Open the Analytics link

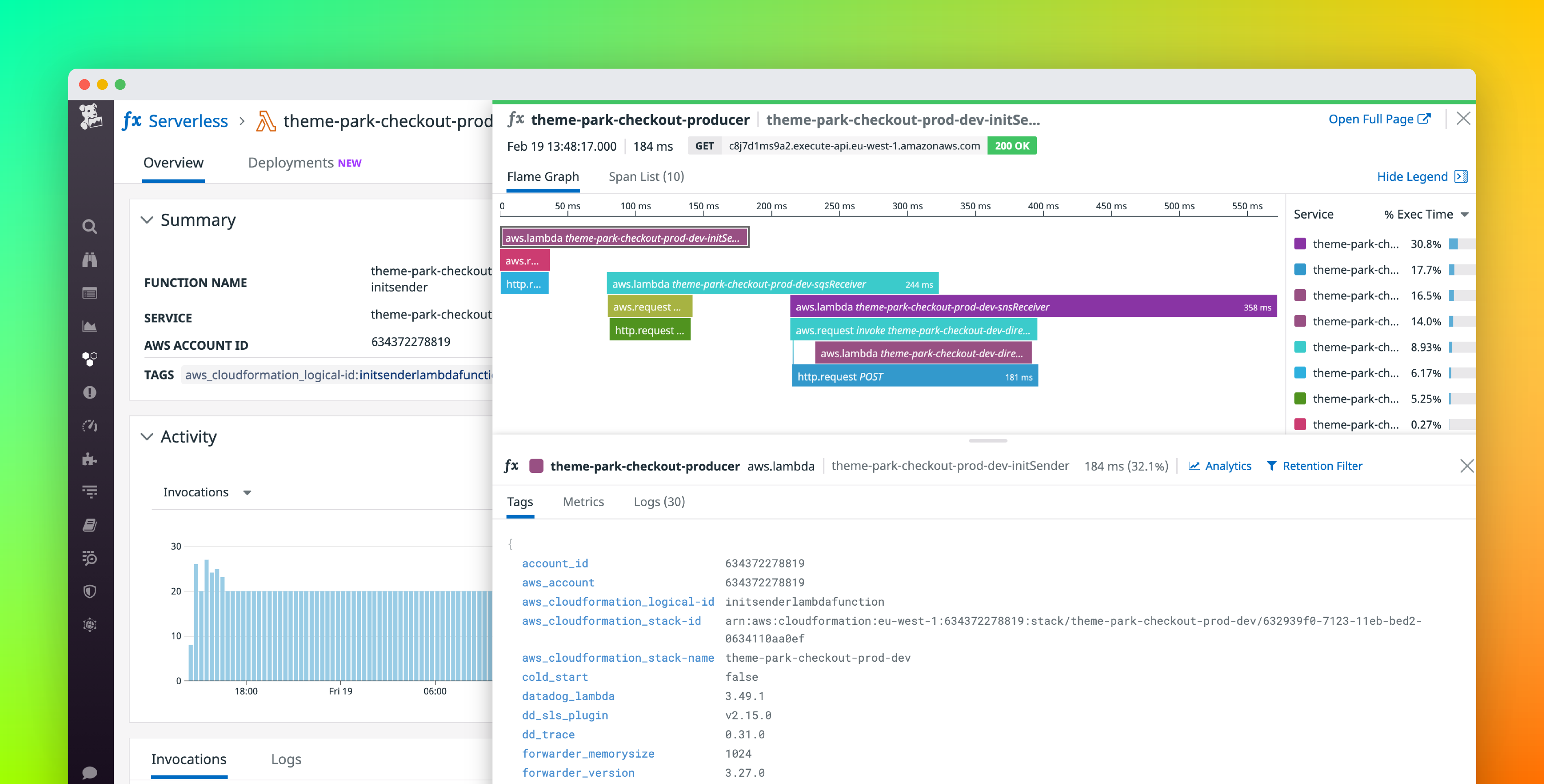click(1228, 466)
